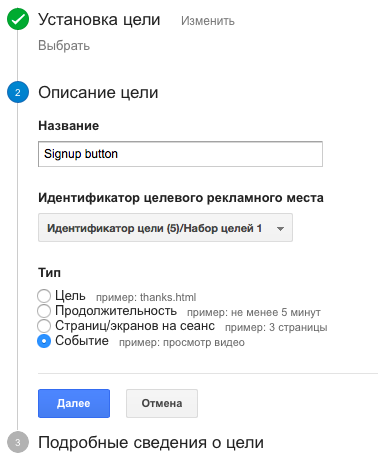Click the gray step 3 circle
This screenshot has height=471, width=378.
point(18,442)
